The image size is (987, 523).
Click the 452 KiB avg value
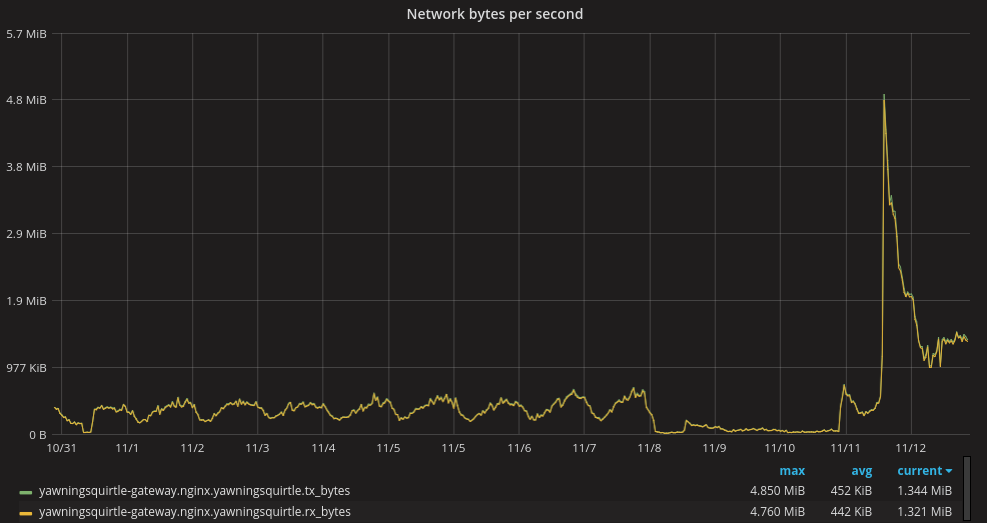850,491
